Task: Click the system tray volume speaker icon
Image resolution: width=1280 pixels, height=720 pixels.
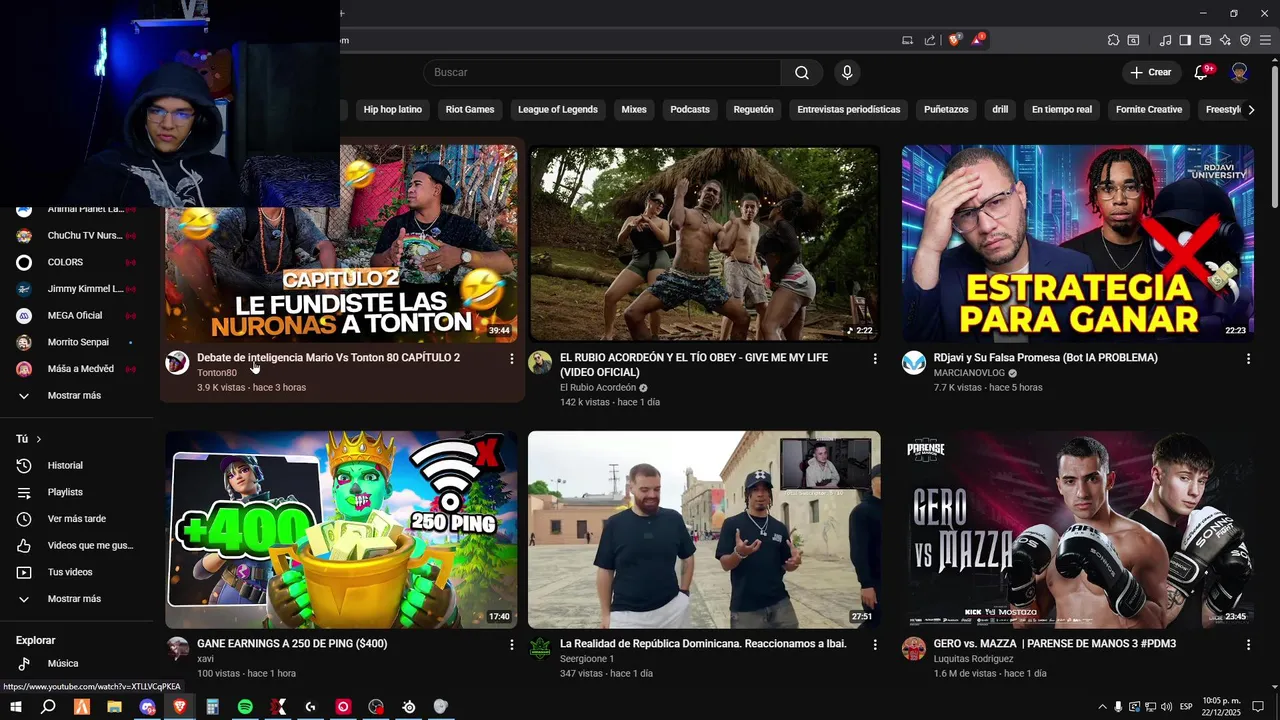Action: tap(1166, 707)
